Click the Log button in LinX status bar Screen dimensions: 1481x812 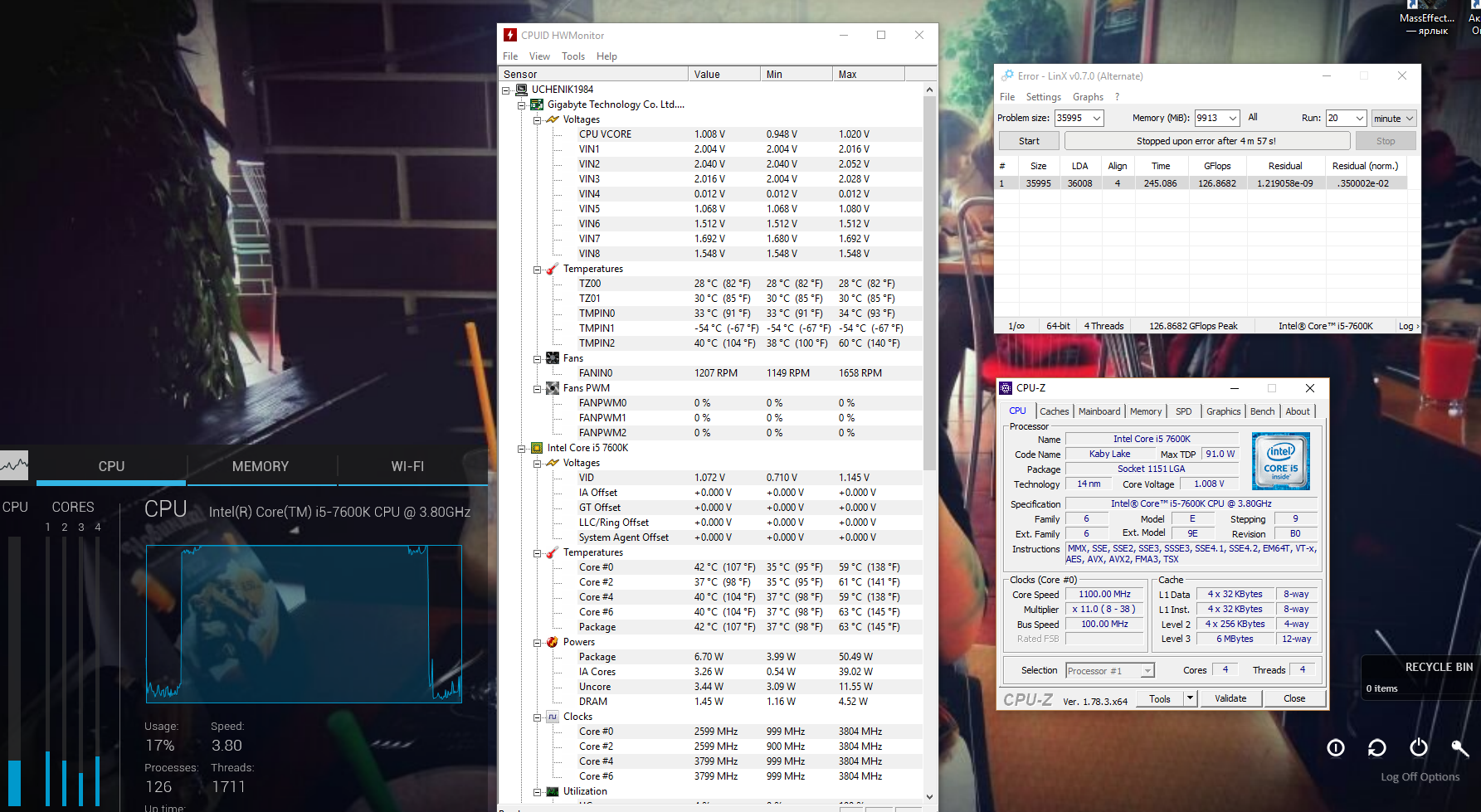[1409, 326]
